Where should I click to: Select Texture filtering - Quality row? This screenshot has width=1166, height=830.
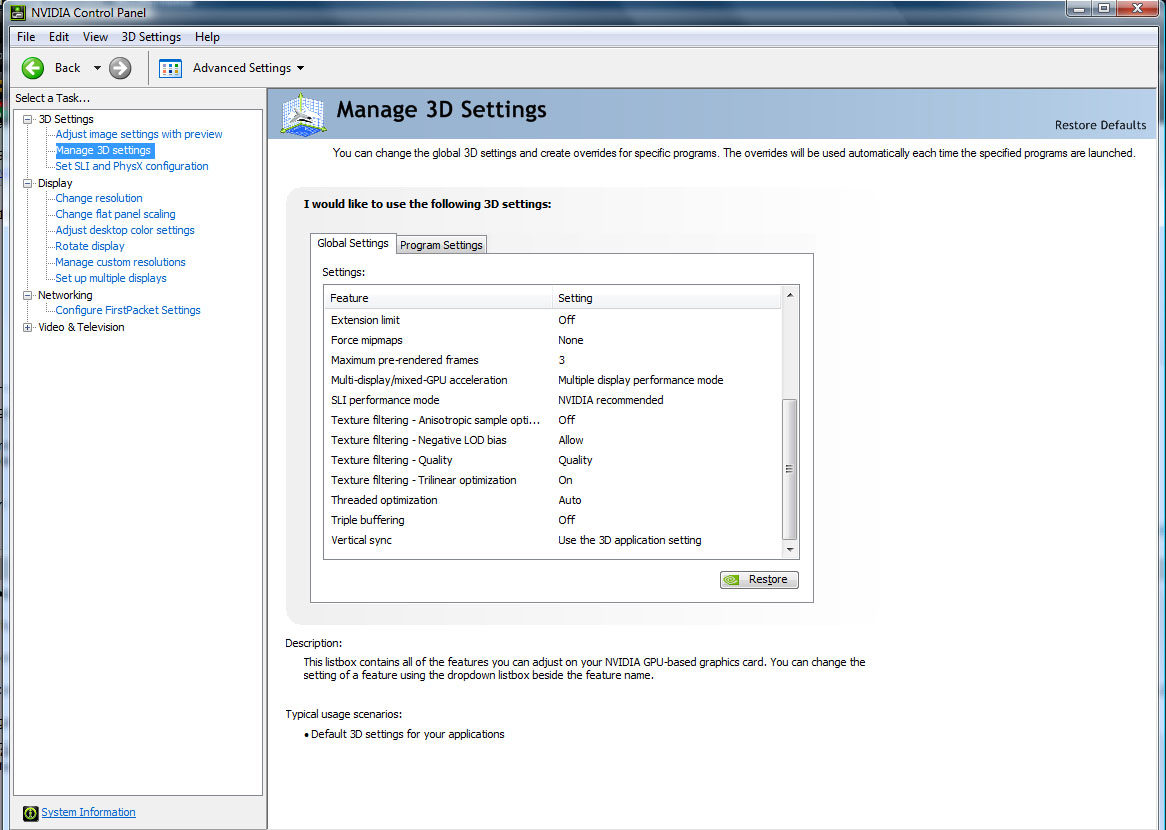point(553,460)
